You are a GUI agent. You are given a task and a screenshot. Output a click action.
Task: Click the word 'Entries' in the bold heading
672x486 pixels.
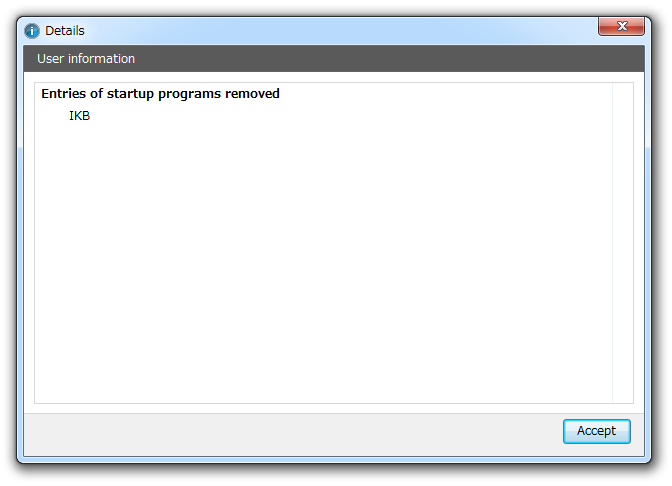[63, 93]
